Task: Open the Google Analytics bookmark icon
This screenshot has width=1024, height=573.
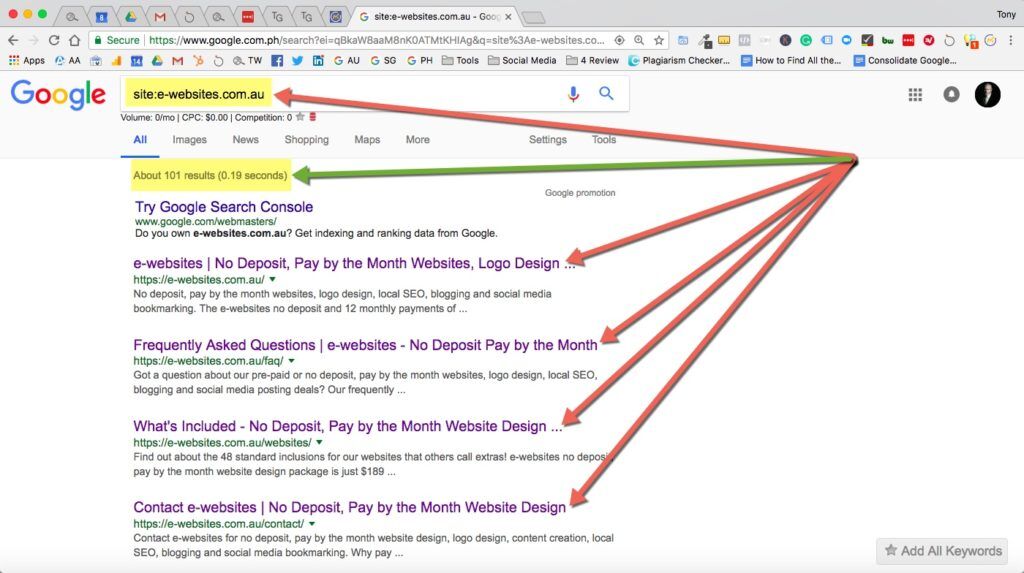Action: 116,61
